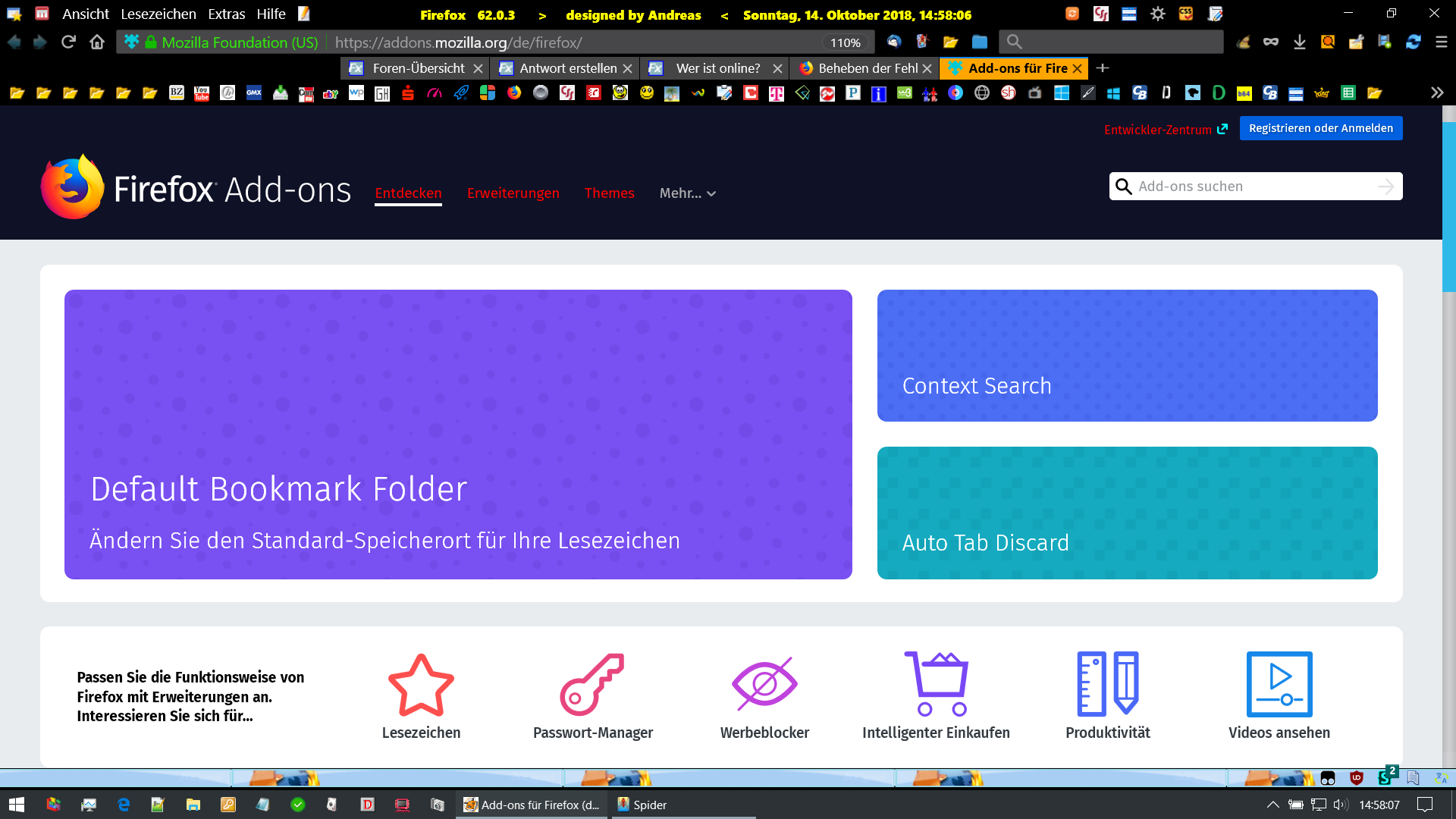The width and height of the screenshot is (1456, 819).
Task: Click Registrieren oder Anmelden button
Action: pos(1320,128)
